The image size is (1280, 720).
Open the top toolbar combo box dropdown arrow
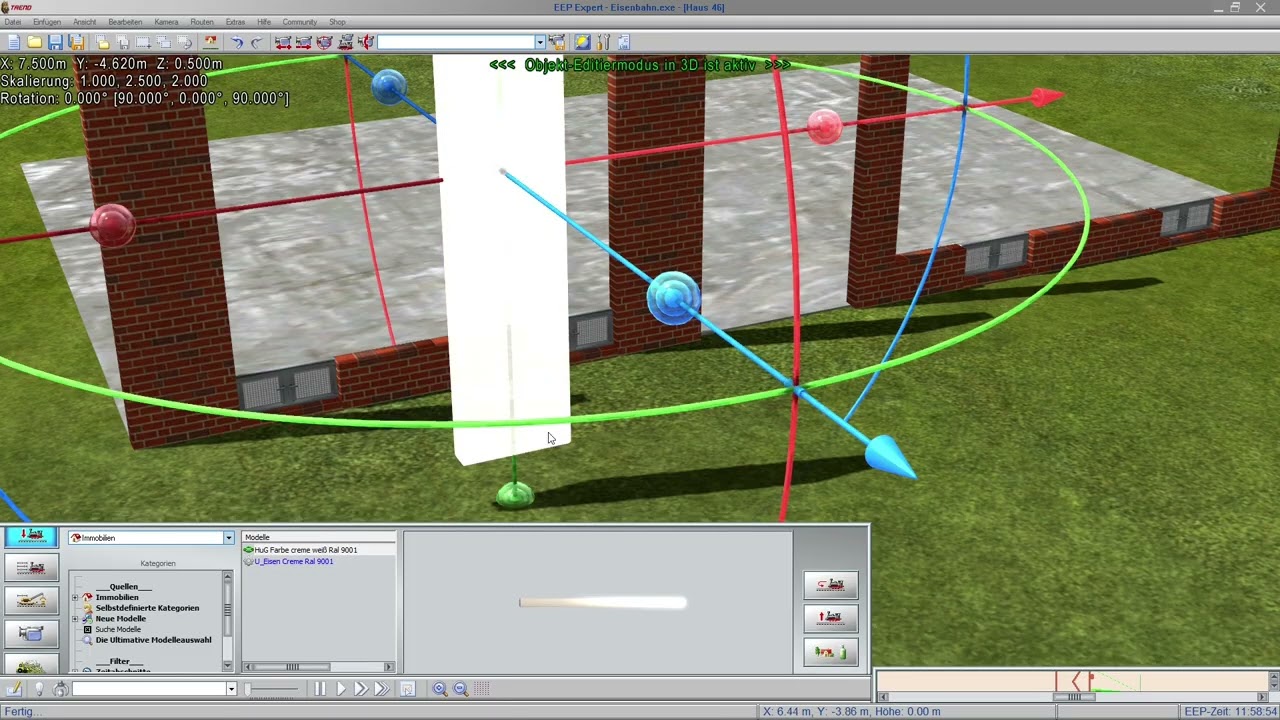(540, 42)
